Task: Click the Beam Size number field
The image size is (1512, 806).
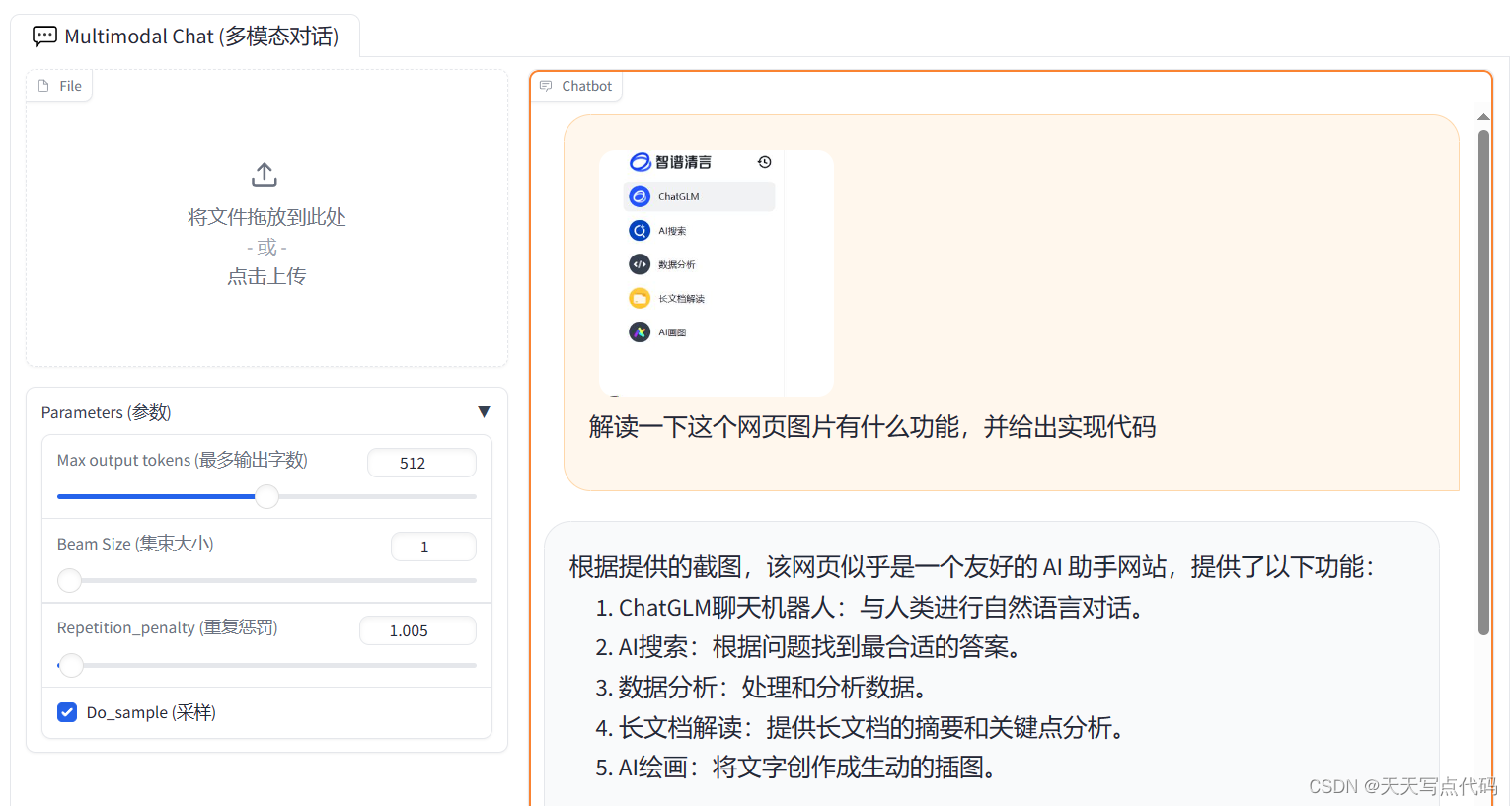Action: point(433,547)
